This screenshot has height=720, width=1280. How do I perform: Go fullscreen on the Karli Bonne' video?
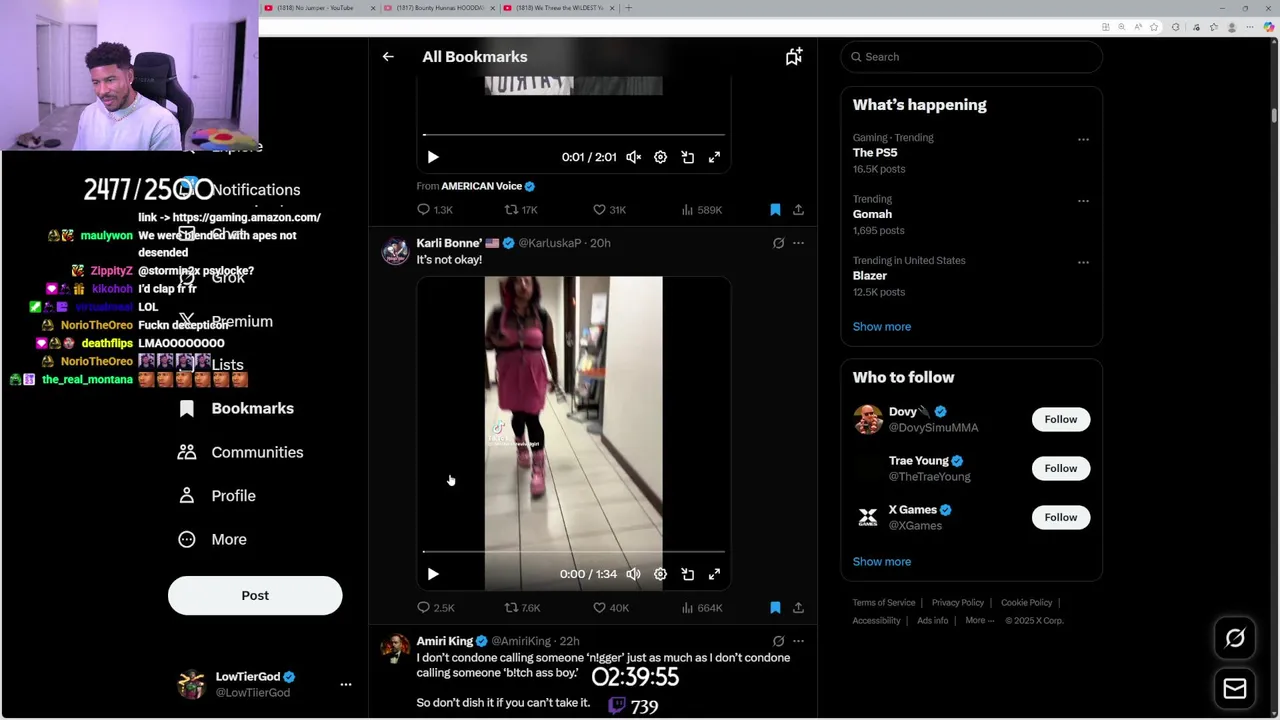tap(714, 574)
